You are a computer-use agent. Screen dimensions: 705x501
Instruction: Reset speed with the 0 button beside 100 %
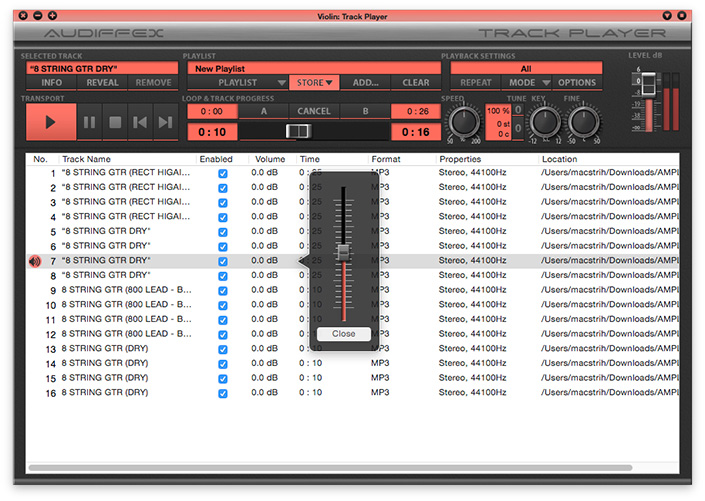[518, 110]
